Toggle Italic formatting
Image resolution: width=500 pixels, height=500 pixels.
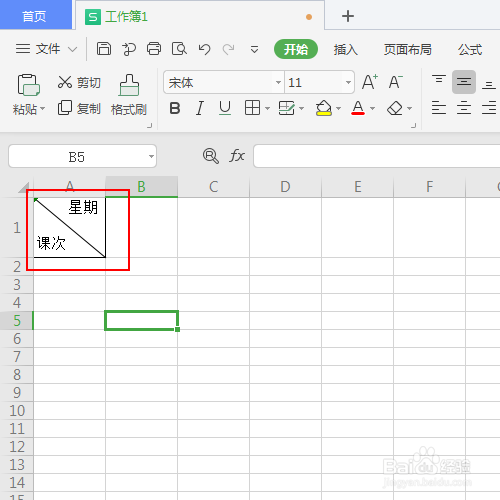200,108
